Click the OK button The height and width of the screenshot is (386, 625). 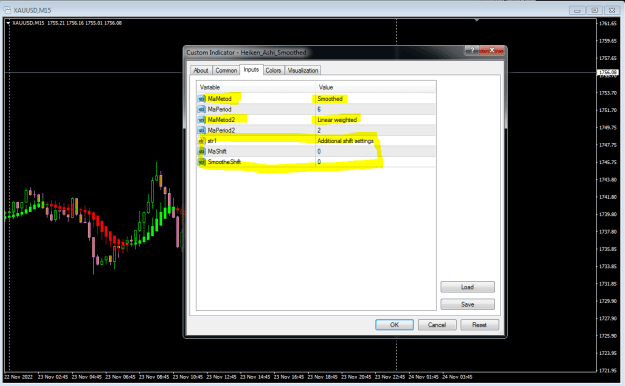pos(394,325)
